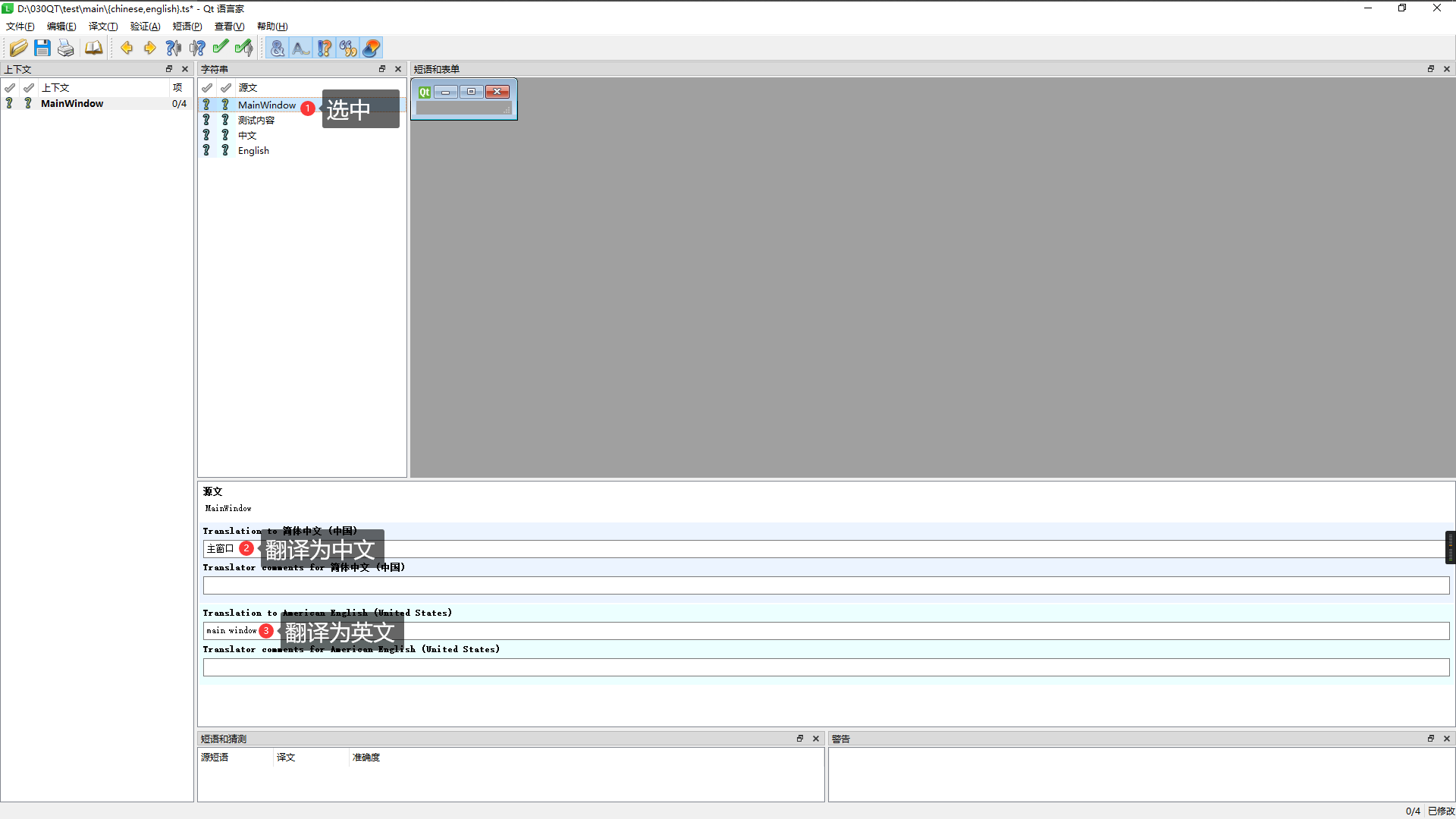Click English translator comments field

pos(826,667)
